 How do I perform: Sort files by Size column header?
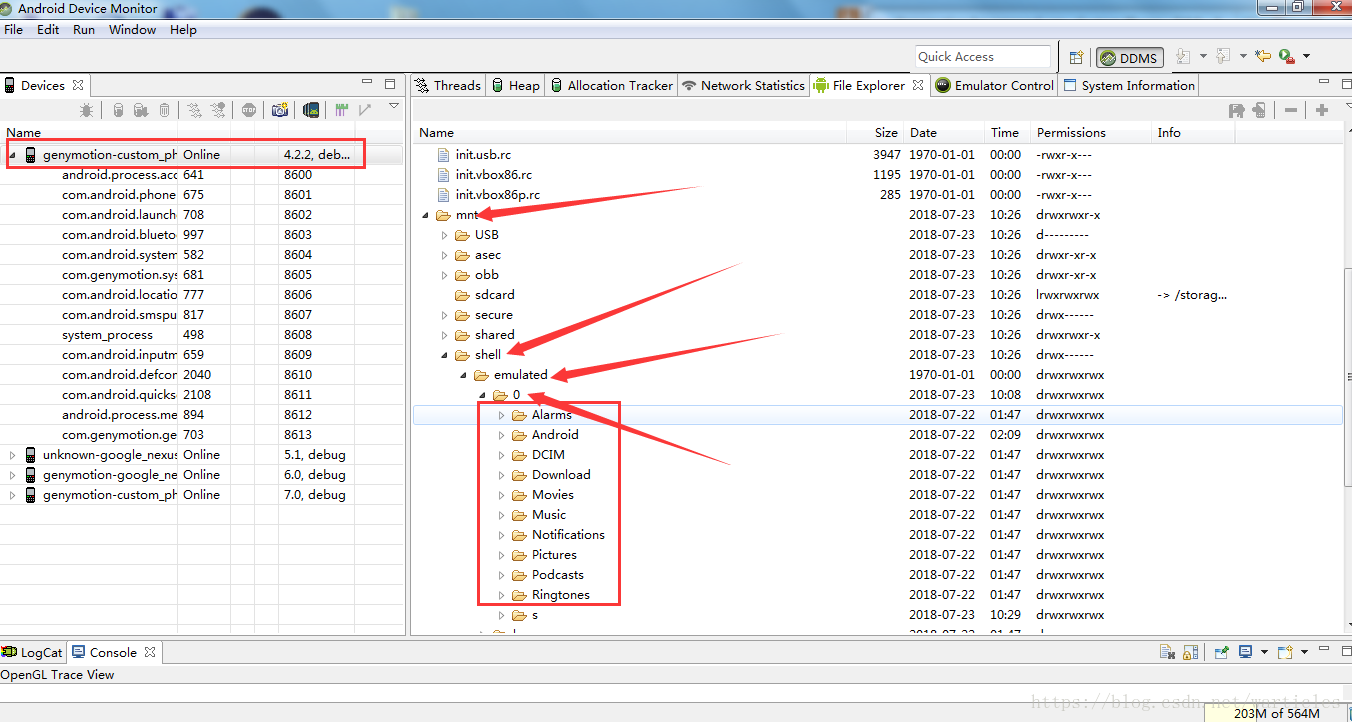click(x=874, y=132)
